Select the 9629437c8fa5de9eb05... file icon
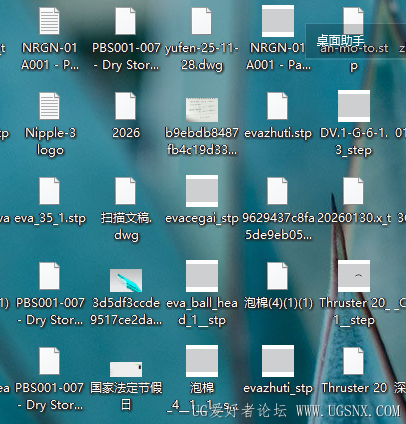The image size is (406, 424). click(x=277, y=191)
